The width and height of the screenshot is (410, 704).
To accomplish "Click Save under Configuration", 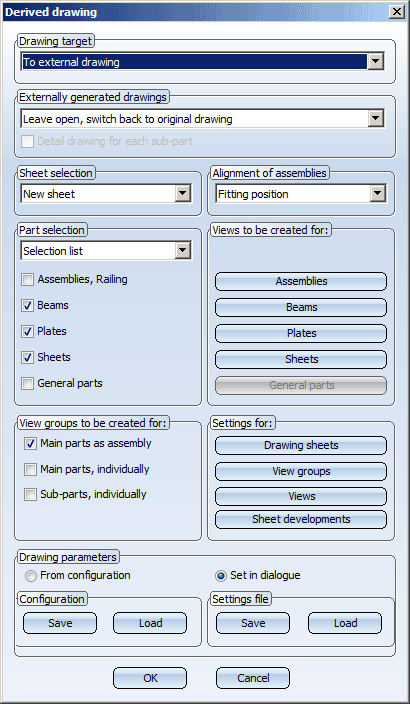I will [60, 623].
